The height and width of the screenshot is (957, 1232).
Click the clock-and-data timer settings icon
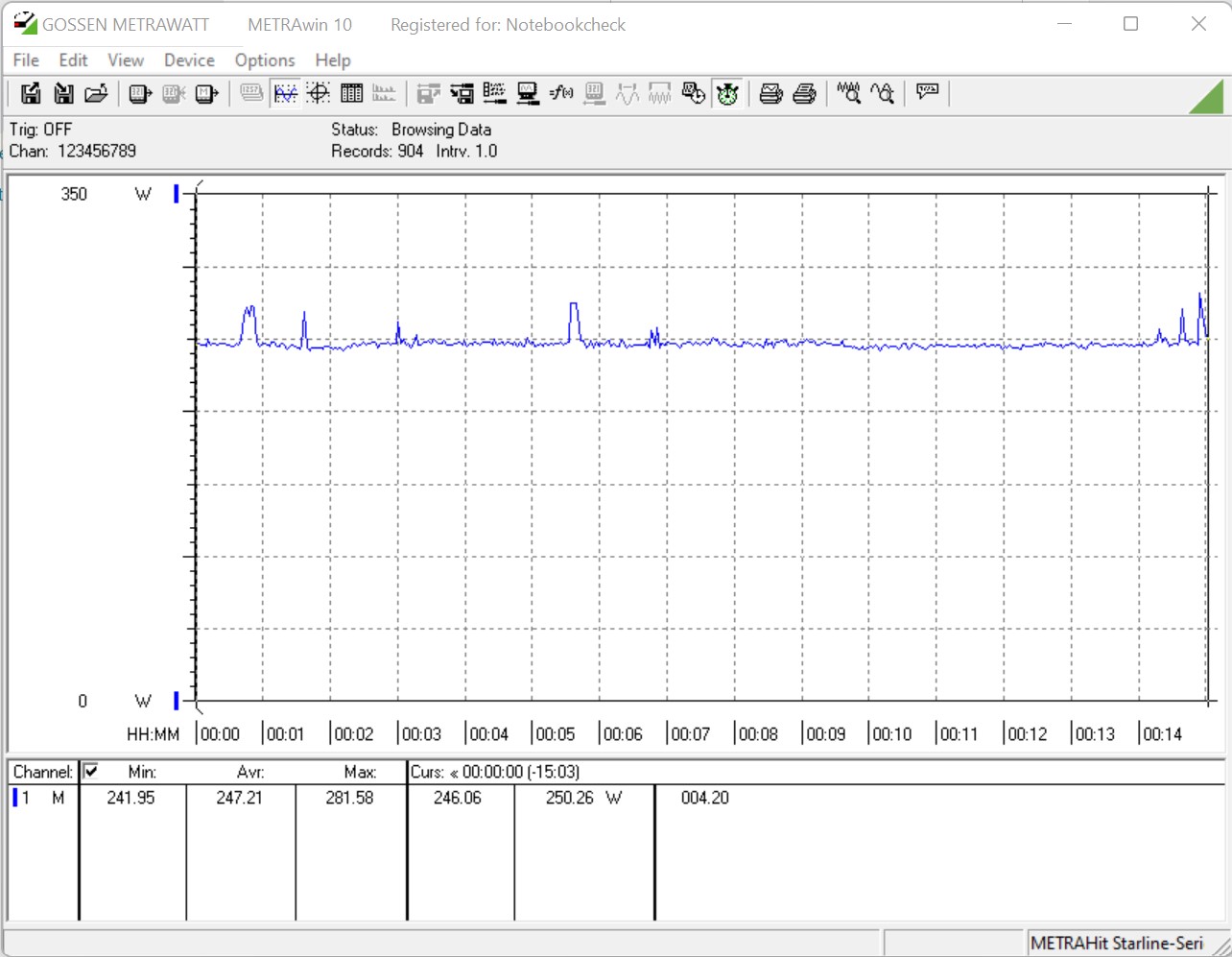click(x=694, y=93)
